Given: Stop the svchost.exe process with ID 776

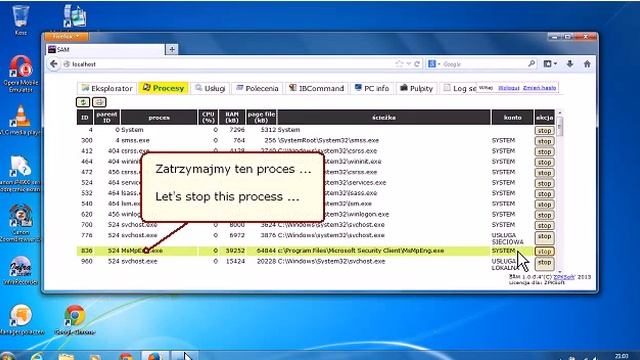Looking at the screenshot, I should pyautogui.click(x=544, y=237).
